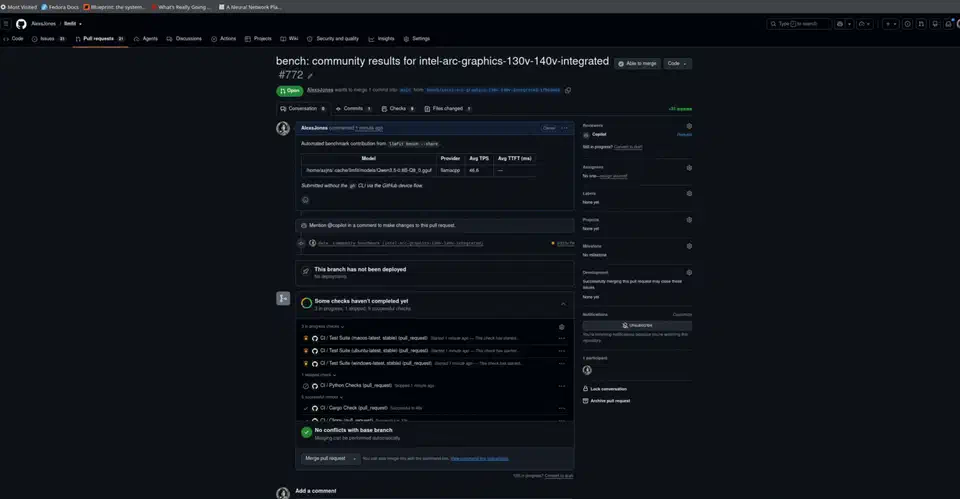This screenshot has width=960, height=499.
Task: Open the Discussions repository tab
Action: 184,39
